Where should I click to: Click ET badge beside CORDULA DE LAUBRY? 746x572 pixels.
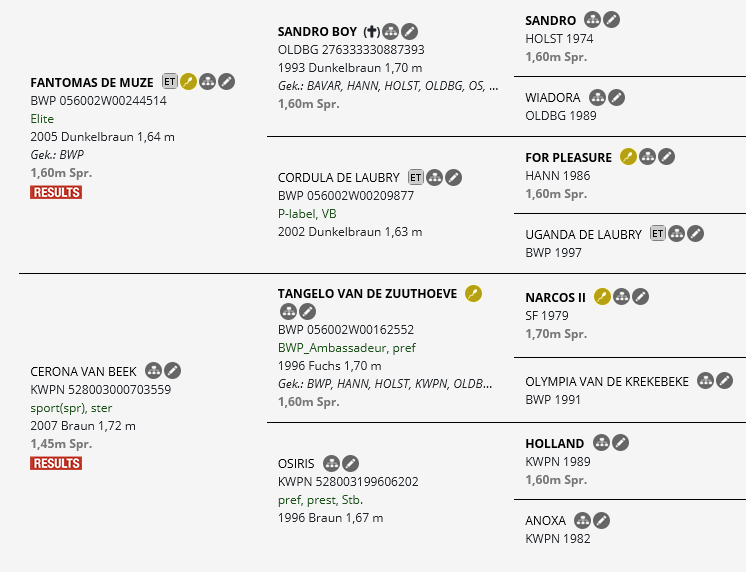coord(415,178)
